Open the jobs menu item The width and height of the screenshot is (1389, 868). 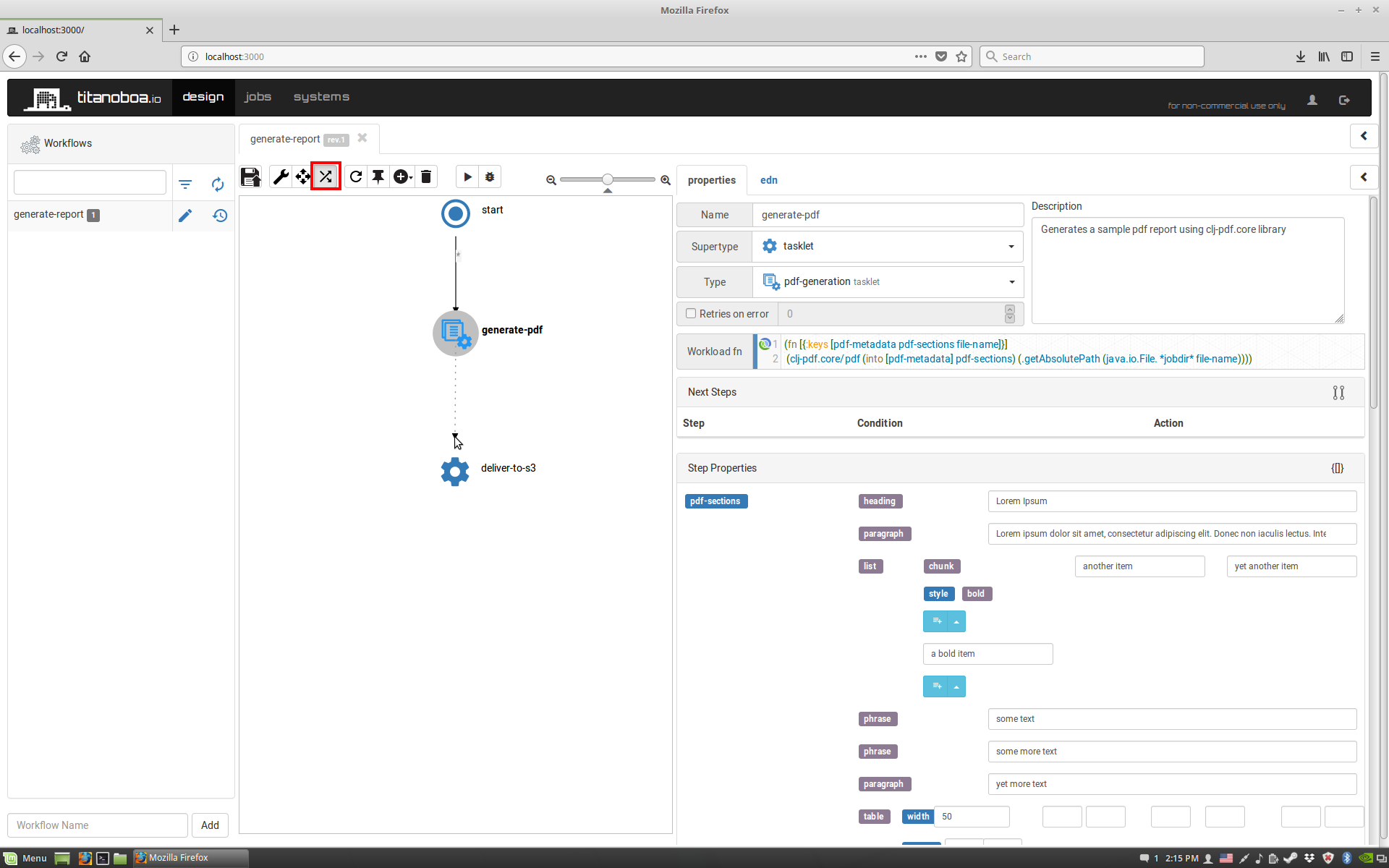[x=258, y=97]
